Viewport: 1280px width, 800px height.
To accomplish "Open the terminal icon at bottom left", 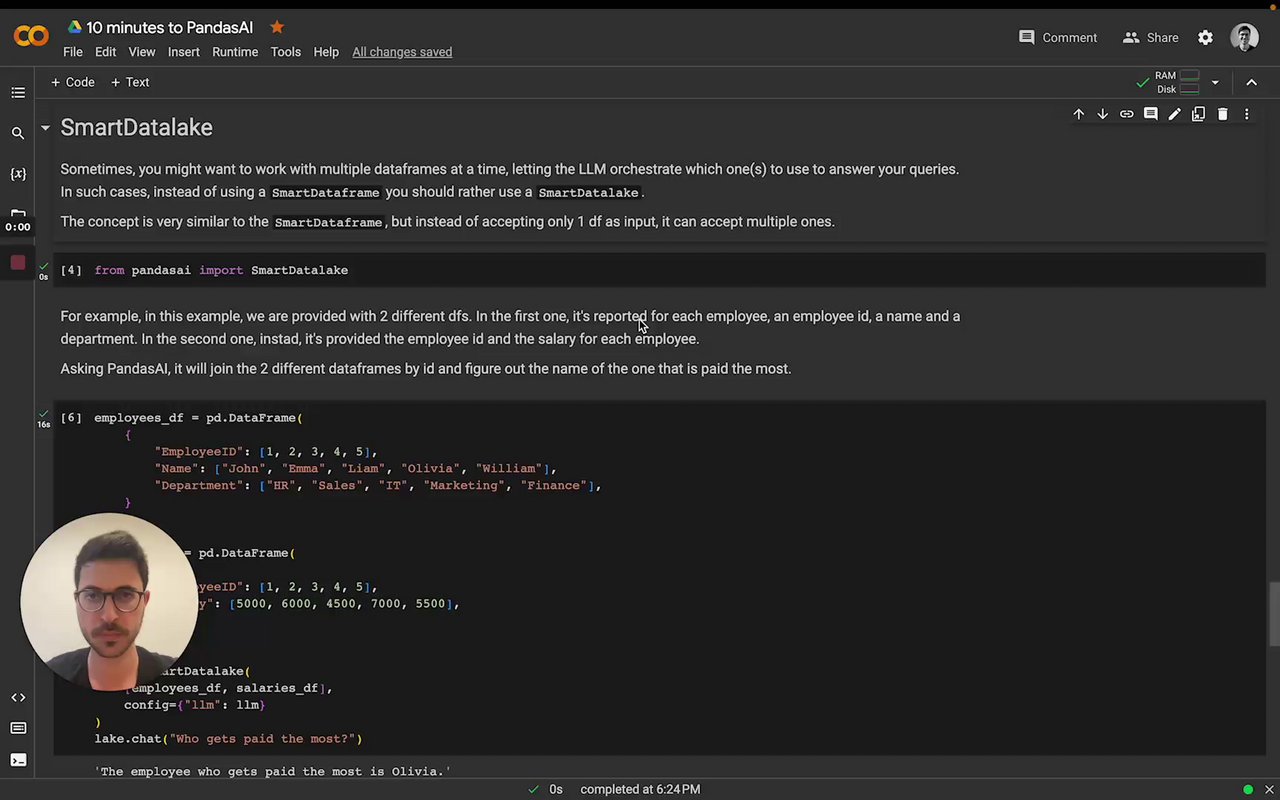I will pyautogui.click(x=18, y=760).
